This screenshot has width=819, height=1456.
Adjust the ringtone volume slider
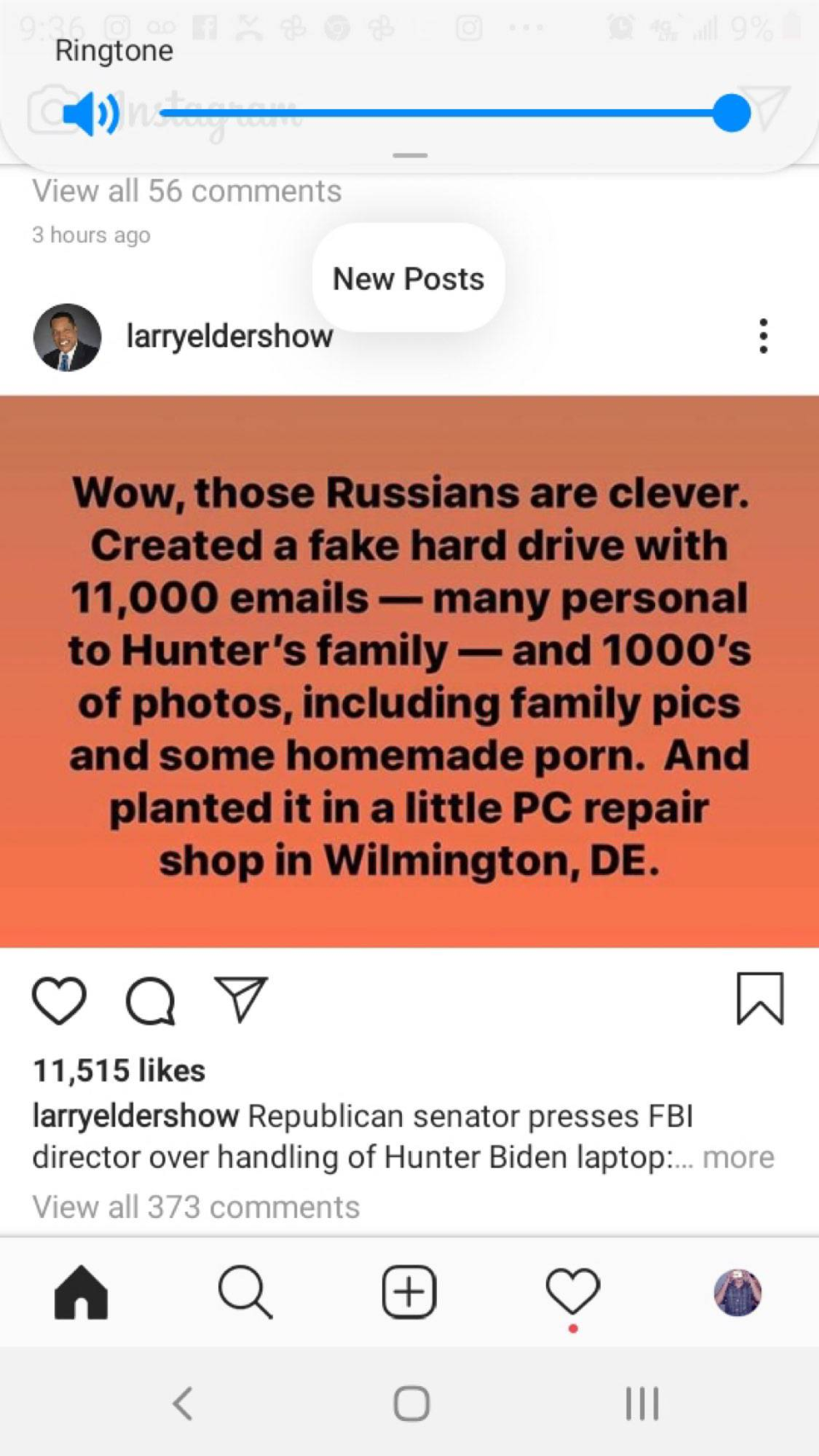pyautogui.click(x=730, y=113)
